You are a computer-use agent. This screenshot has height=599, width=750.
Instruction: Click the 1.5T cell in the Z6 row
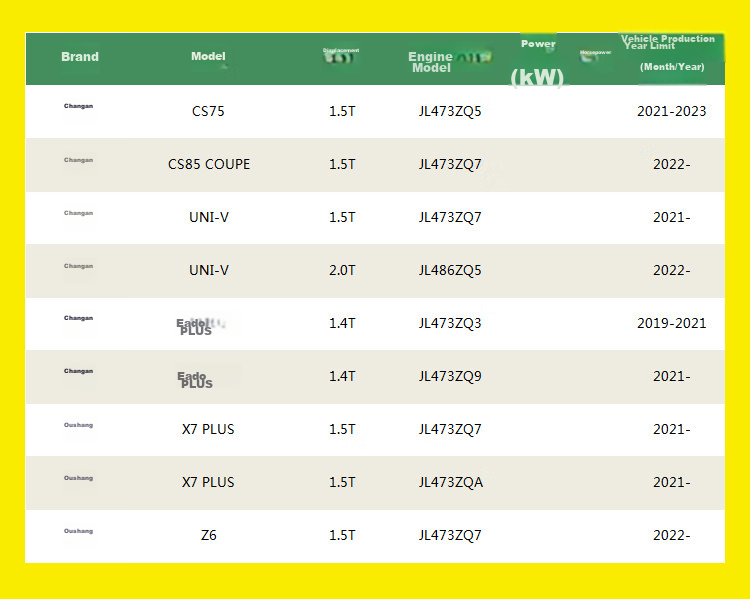(342, 535)
